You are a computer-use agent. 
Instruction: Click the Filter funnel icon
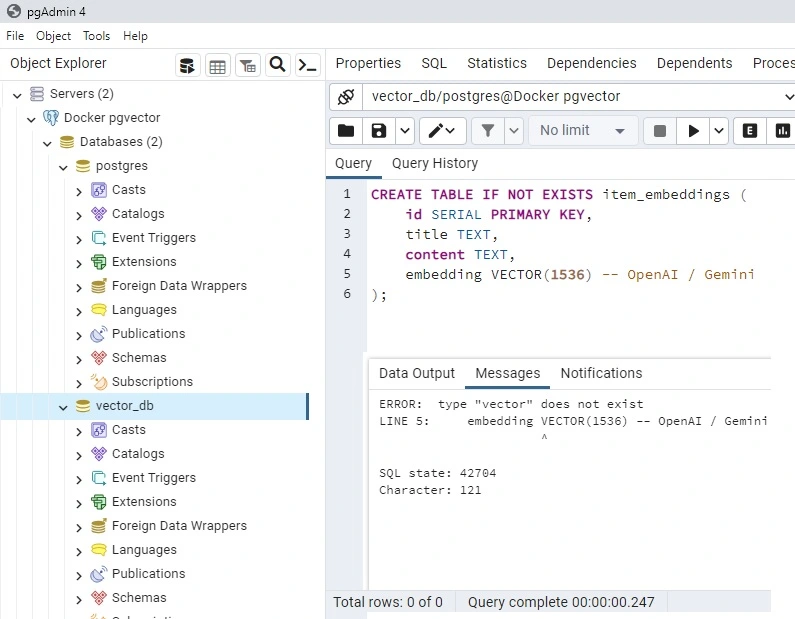coord(488,131)
